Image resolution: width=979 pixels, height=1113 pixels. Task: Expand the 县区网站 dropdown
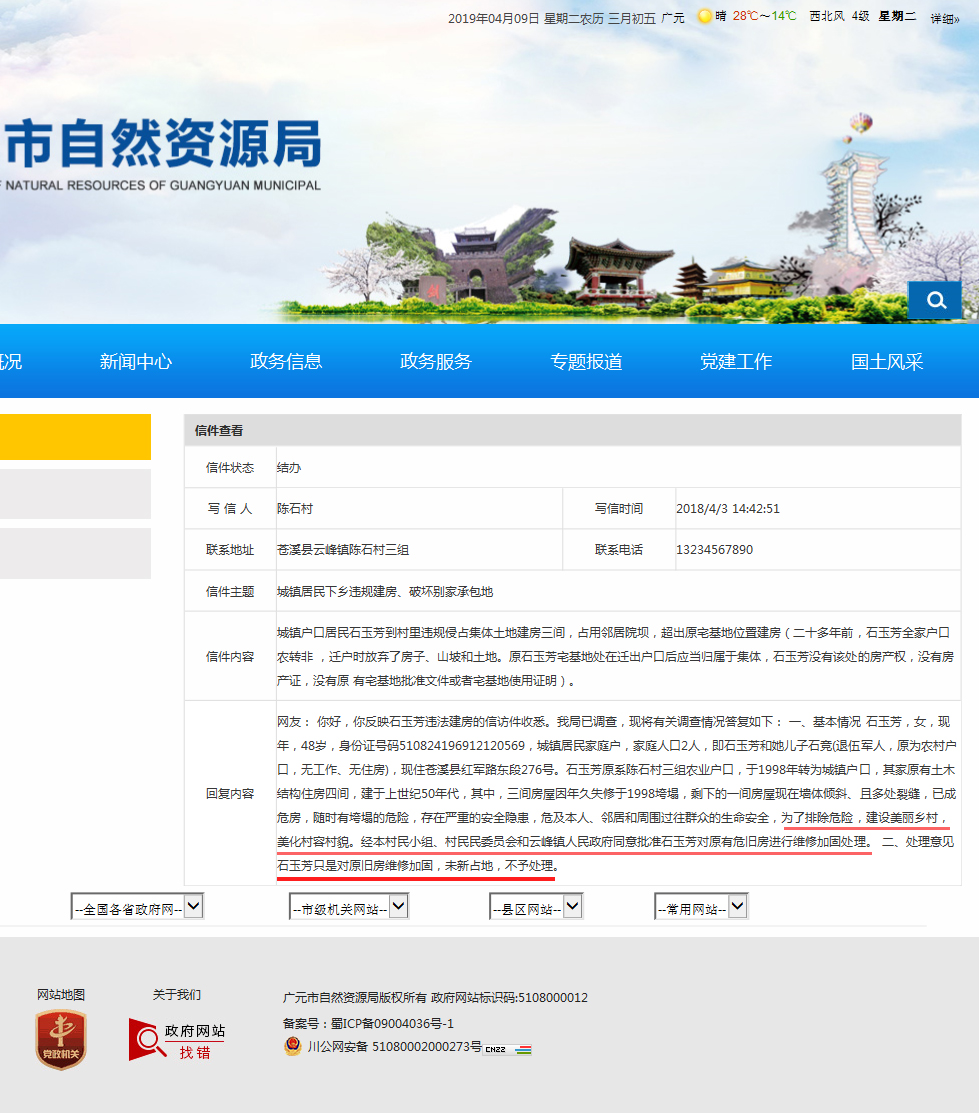tap(536, 907)
